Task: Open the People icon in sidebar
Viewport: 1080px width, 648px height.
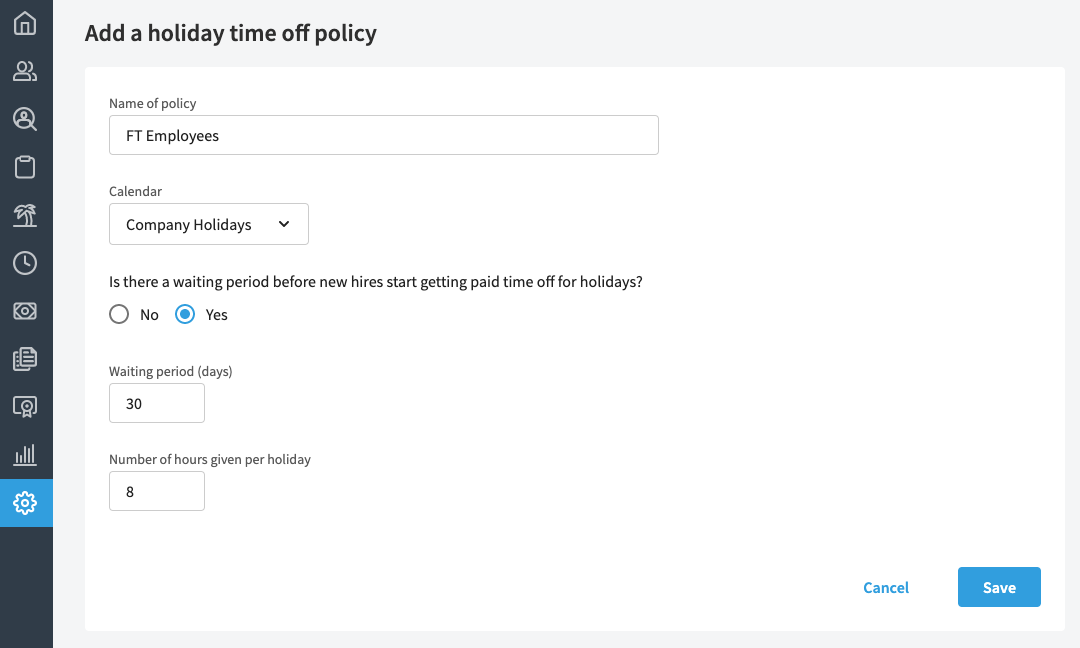Action: (25, 71)
